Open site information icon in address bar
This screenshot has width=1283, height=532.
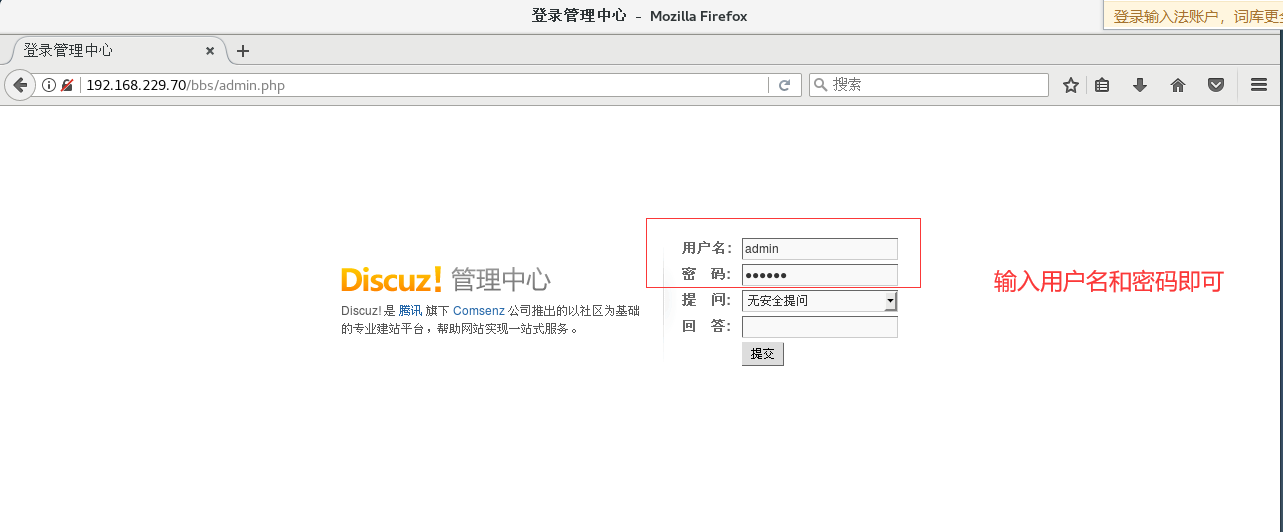(x=48, y=85)
